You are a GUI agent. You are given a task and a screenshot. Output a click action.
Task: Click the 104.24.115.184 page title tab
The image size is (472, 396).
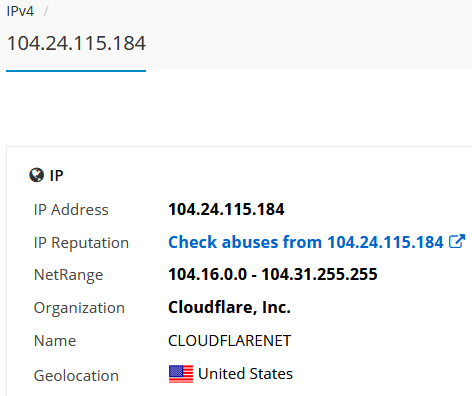pyautogui.click(x=76, y=43)
